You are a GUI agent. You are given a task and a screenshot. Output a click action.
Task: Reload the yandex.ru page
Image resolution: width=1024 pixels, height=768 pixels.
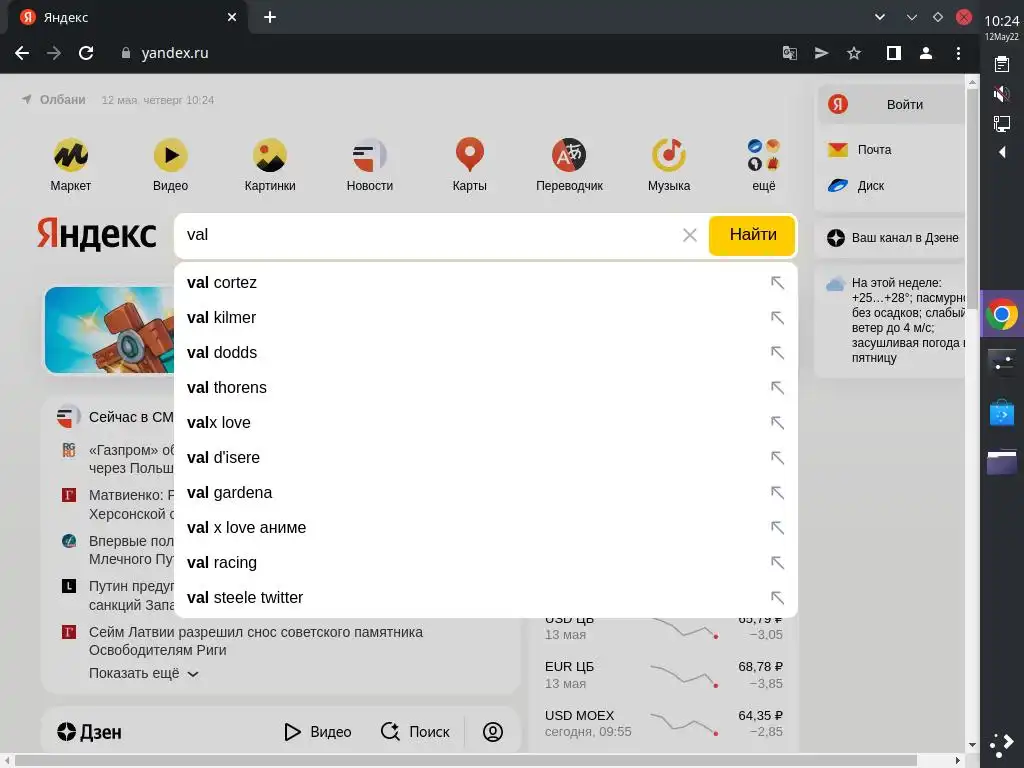(x=86, y=53)
